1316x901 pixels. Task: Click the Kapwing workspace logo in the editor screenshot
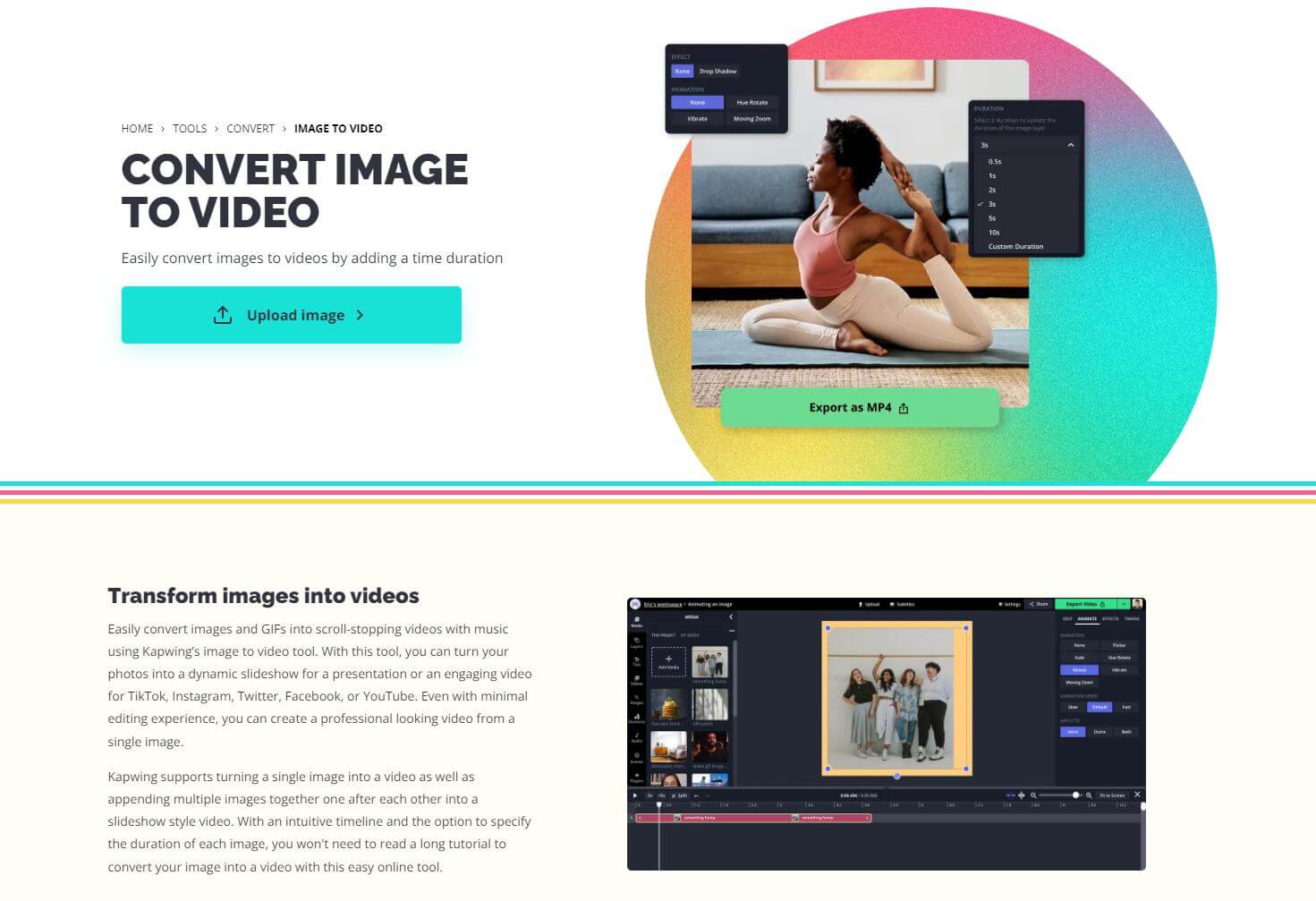coord(634,604)
